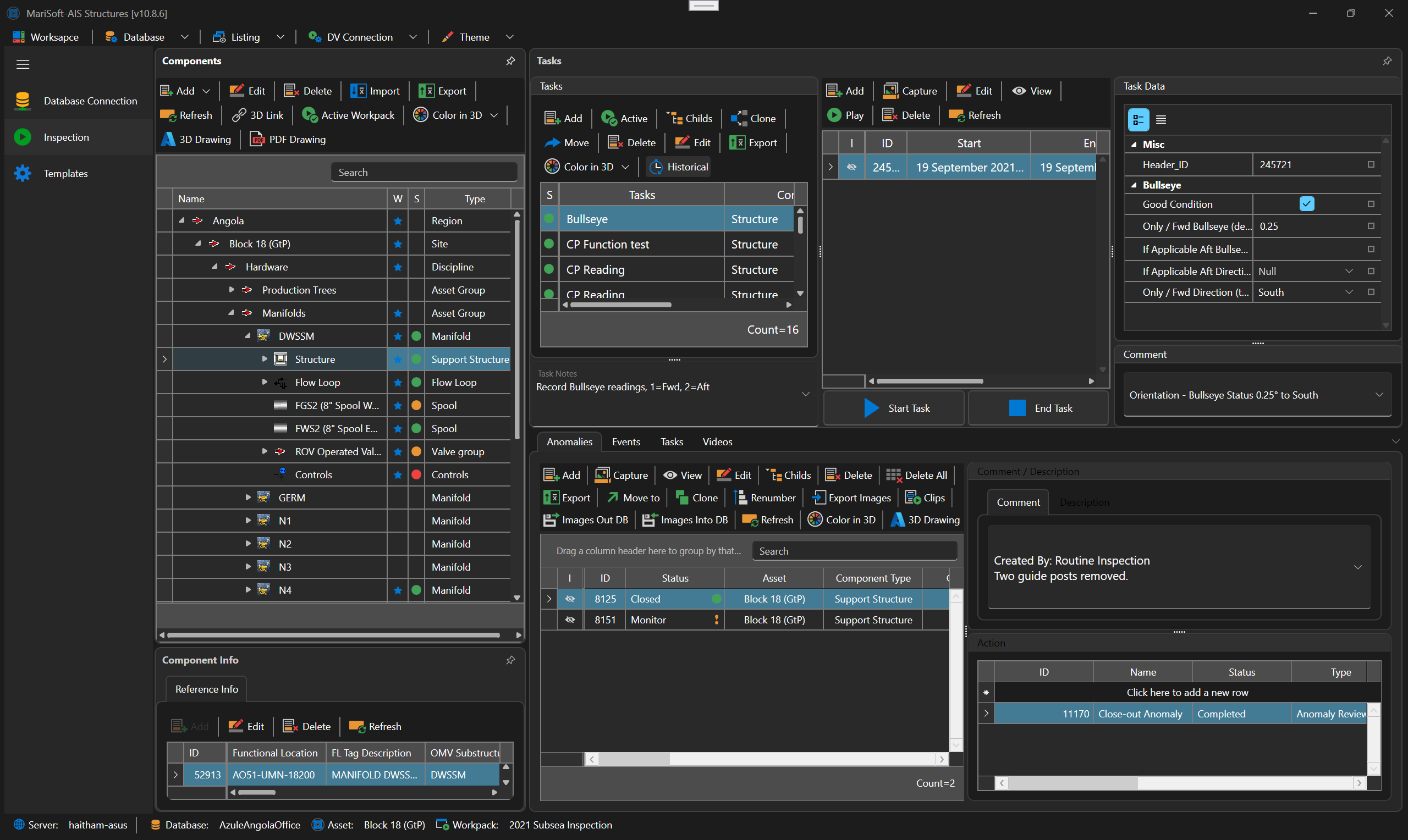Uncheck the Good Condition checkbox
The height and width of the screenshot is (840, 1408).
pyautogui.click(x=1307, y=204)
